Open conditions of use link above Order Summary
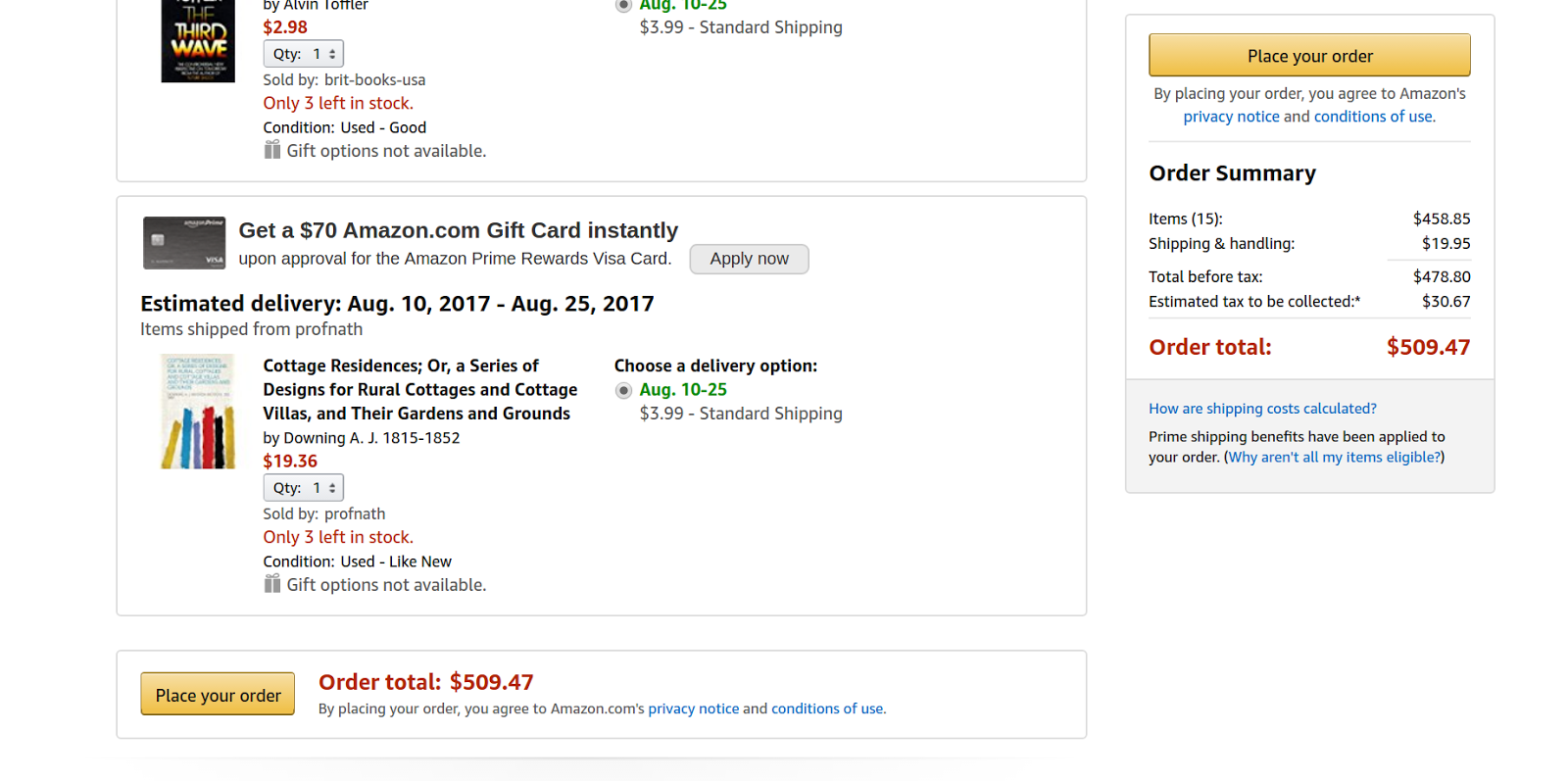This screenshot has width=1568, height=781. [x=1374, y=117]
